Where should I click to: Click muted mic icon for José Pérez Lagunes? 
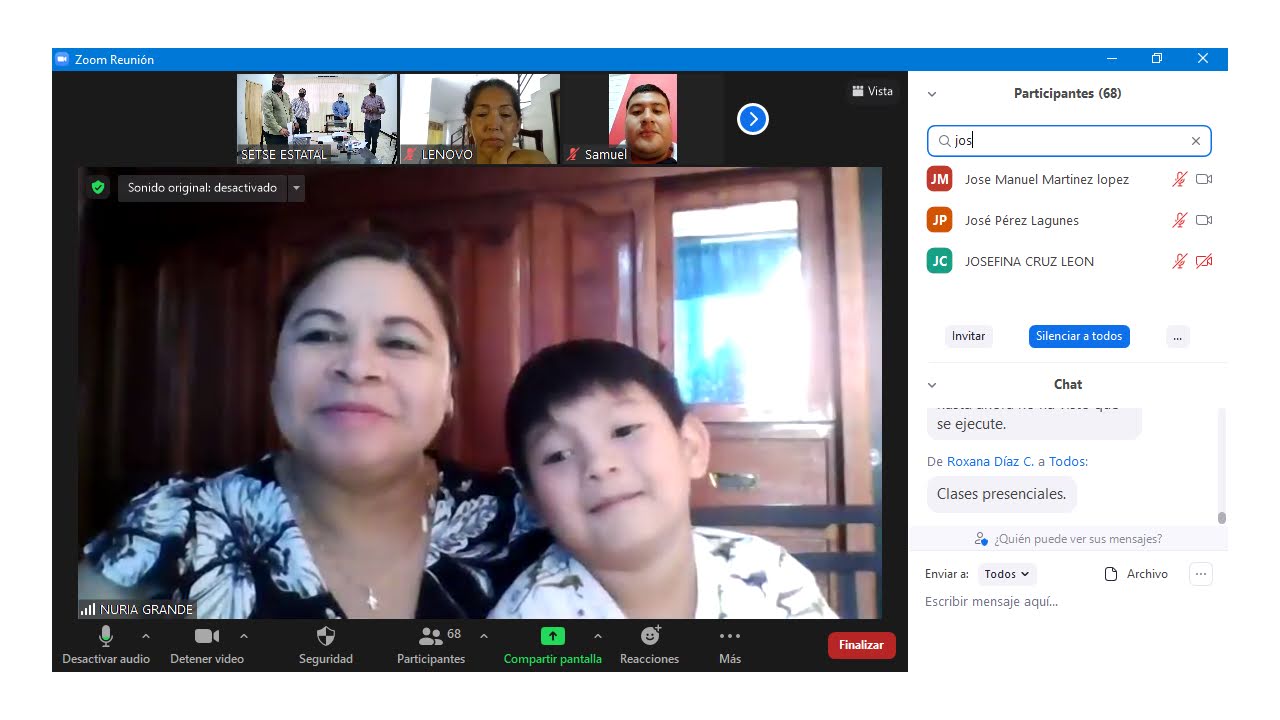point(1180,220)
